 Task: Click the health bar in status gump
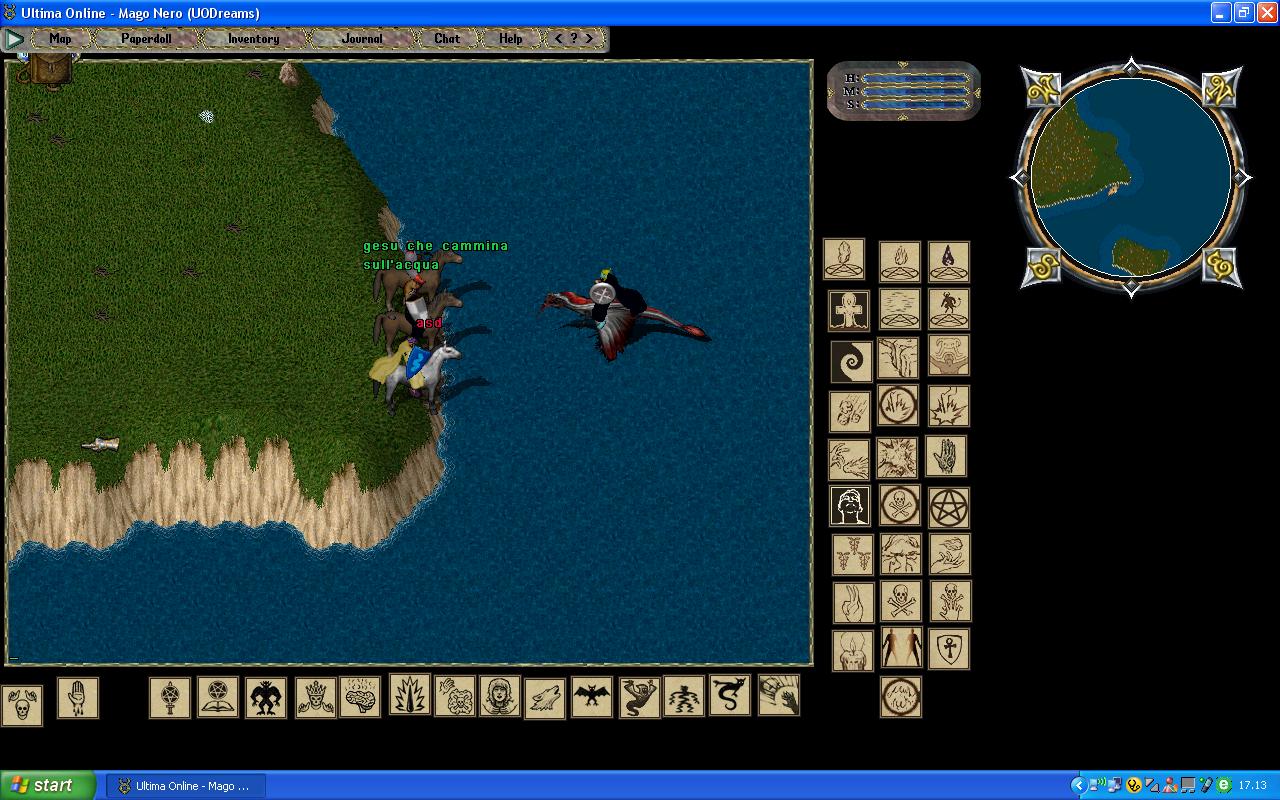click(x=914, y=78)
